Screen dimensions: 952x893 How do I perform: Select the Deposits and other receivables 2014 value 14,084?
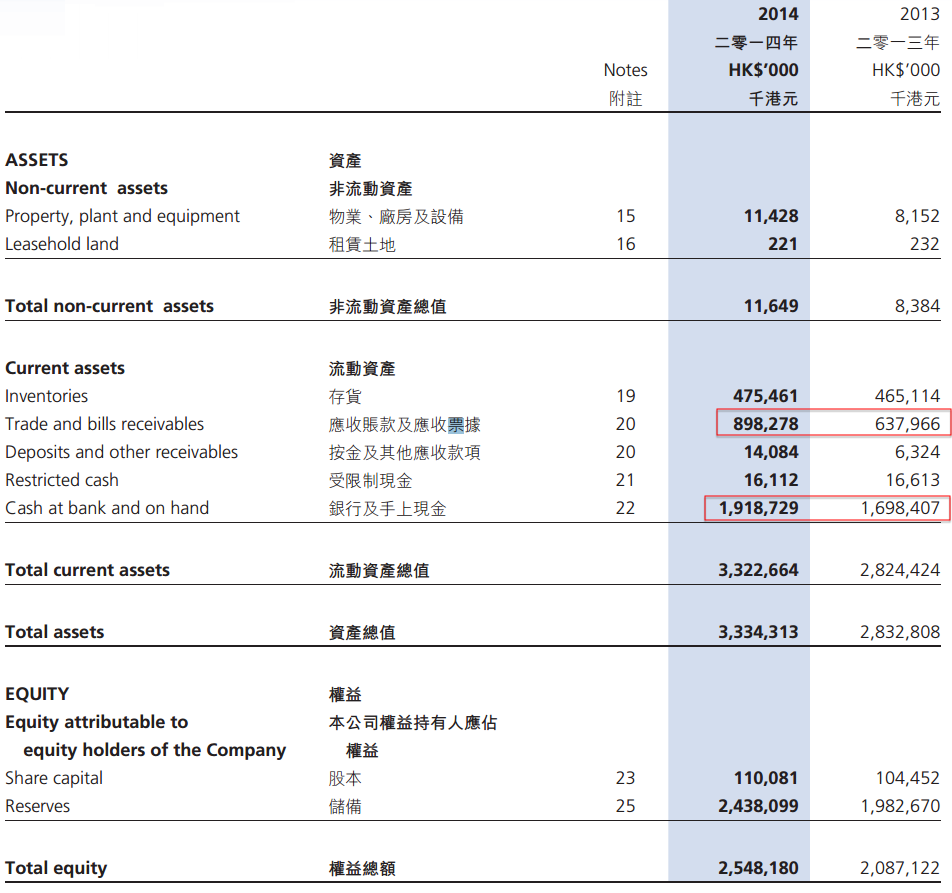[771, 452]
